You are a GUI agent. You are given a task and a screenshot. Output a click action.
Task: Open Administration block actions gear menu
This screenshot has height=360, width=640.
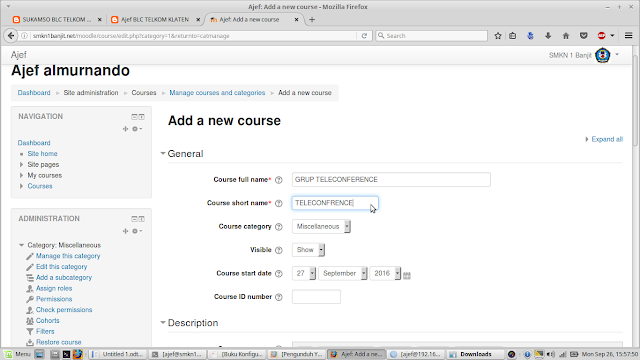pos(136,231)
